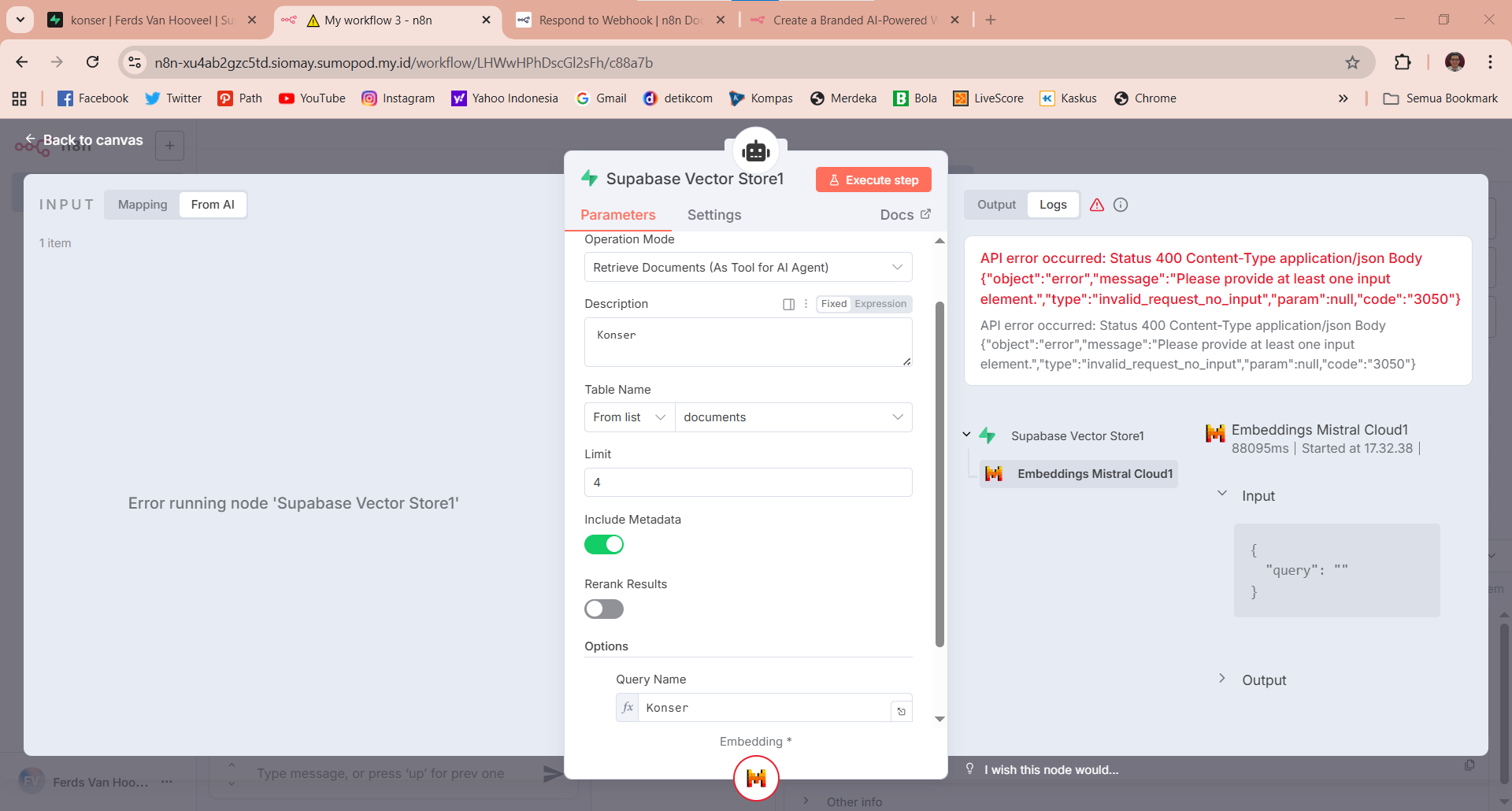1512x811 pixels.
Task: Open the tab search dropdown
Action: (x=20, y=20)
